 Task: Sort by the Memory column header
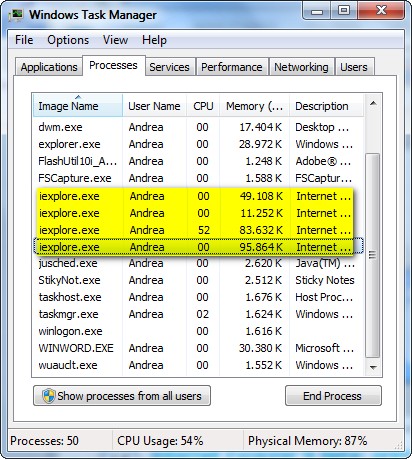click(254, 106)
